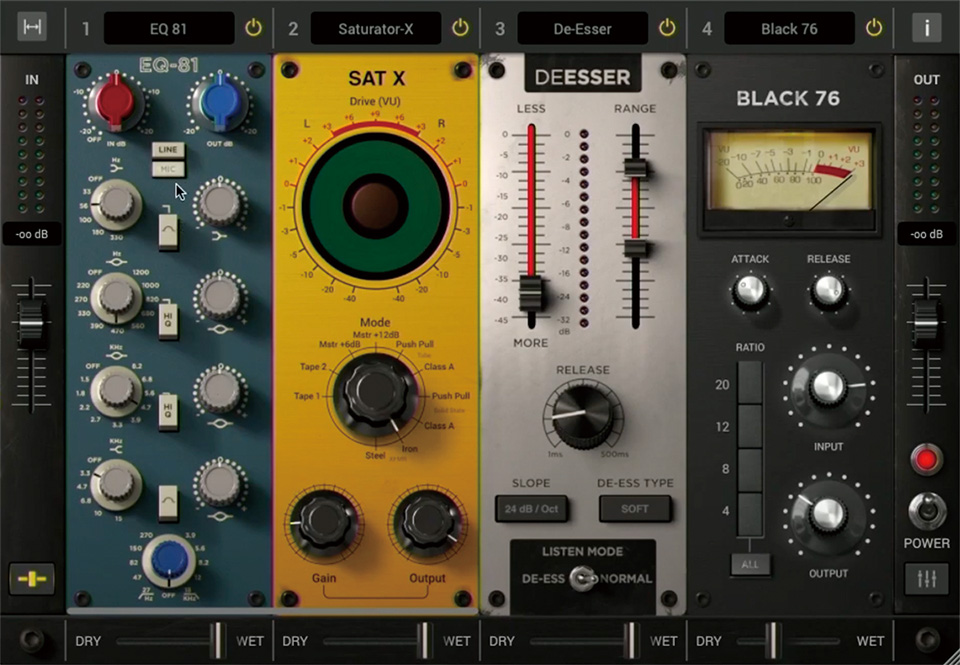The height and width of the screenshot is (665, 960).
Task: Open the mixer faders icon at bottom right
Action: [x=926, y=579]
